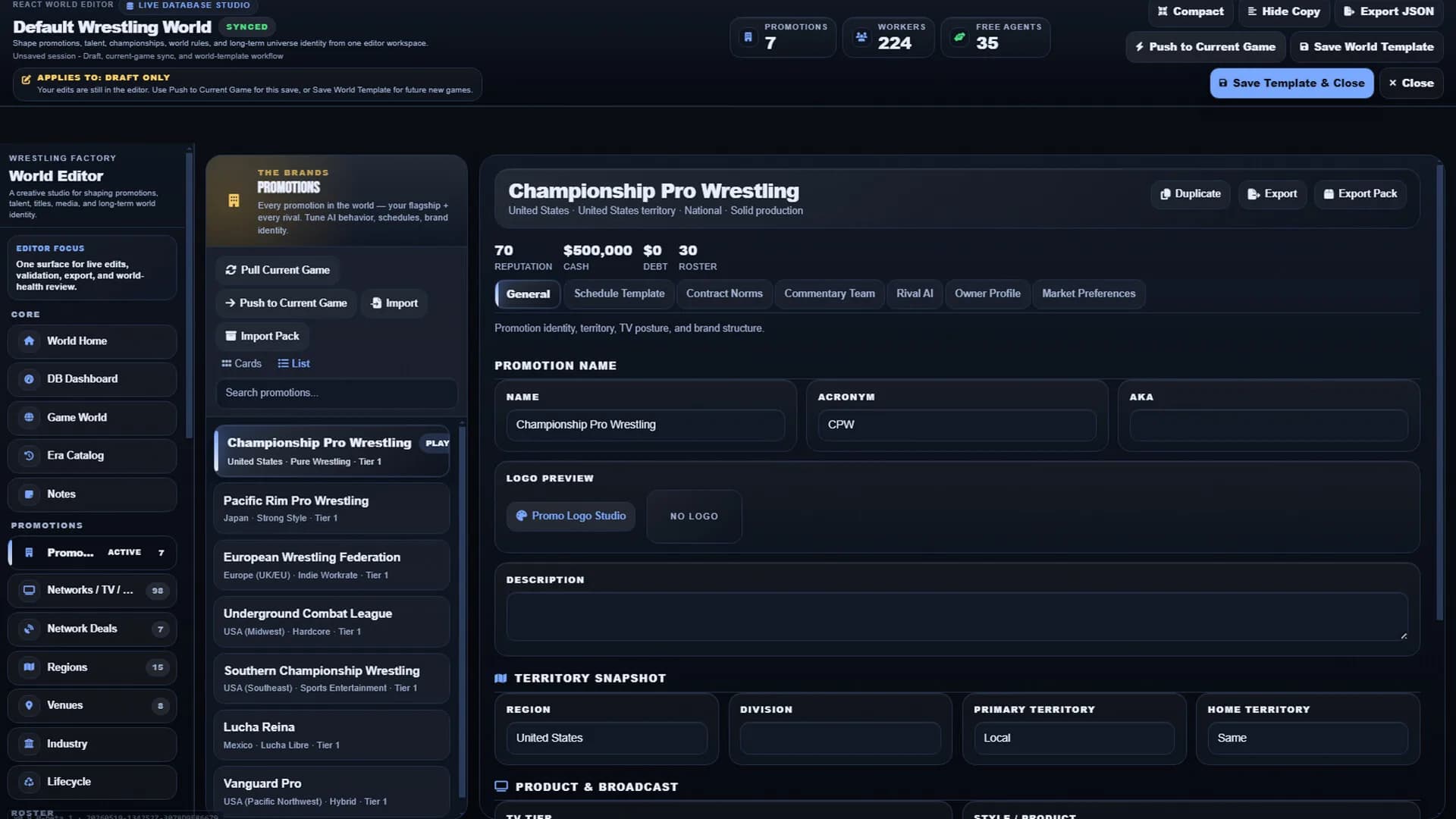
Task: Expand the Home Territory field showing Same
Action: (x=1307, y=738)
